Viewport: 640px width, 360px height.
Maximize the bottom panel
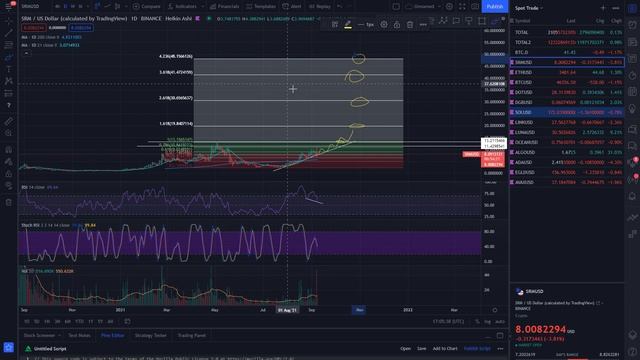pyautogui.click(x=500, y=336)
